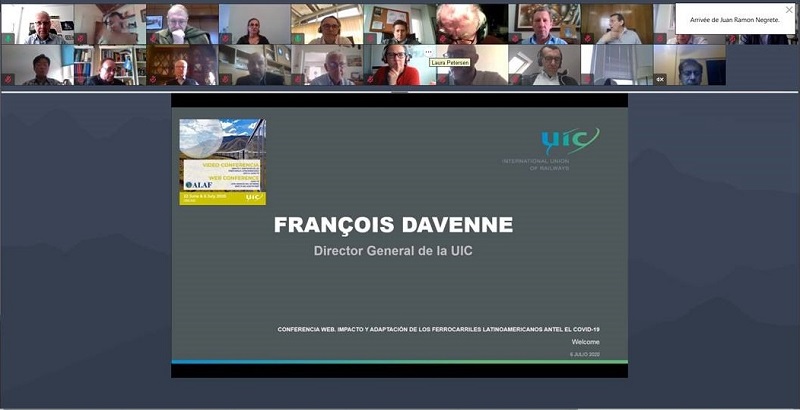
Task: Select the video tile of man in green jacket
Action: [183, 24]
